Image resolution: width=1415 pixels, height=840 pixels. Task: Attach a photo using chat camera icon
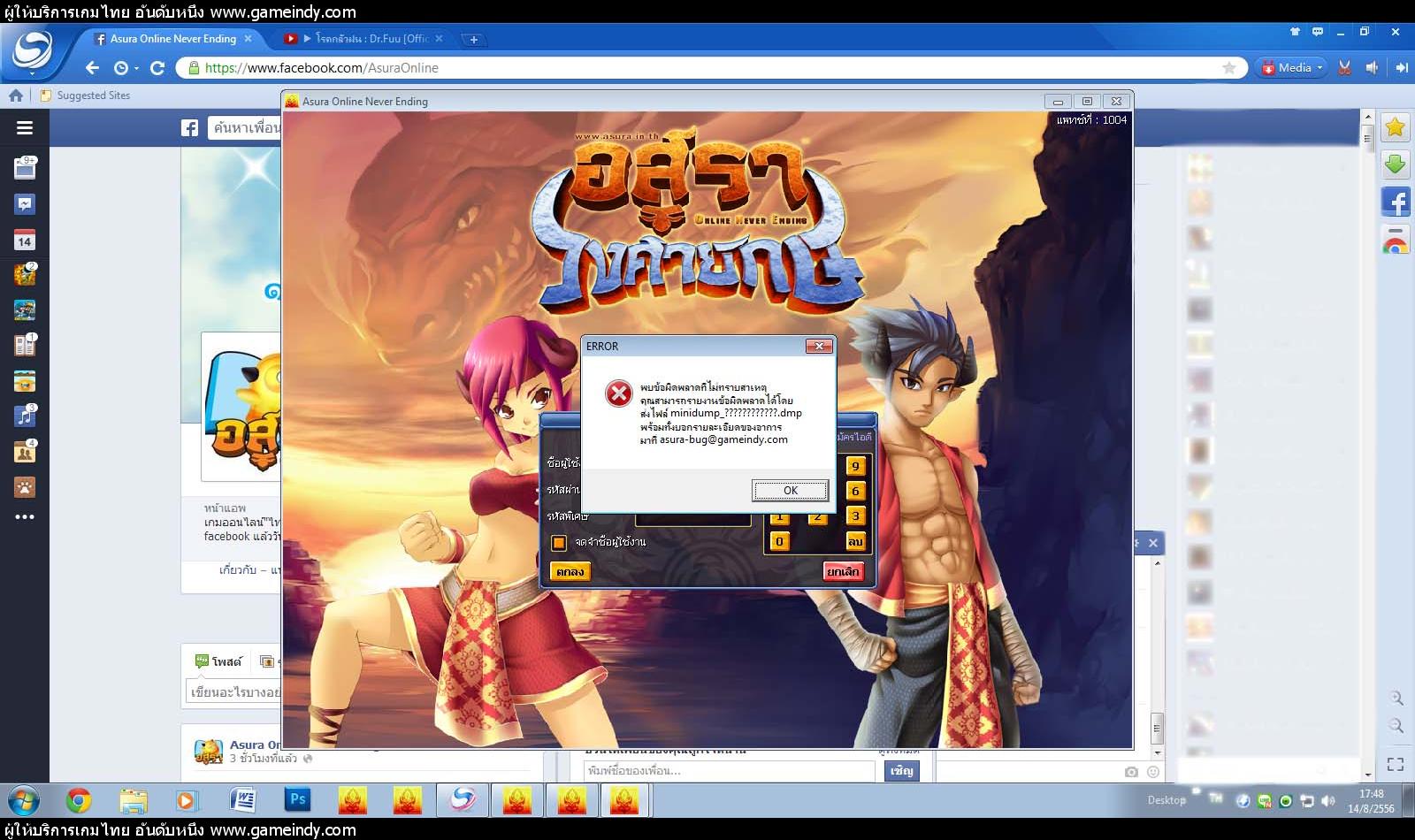click(x=1131, y=772)
